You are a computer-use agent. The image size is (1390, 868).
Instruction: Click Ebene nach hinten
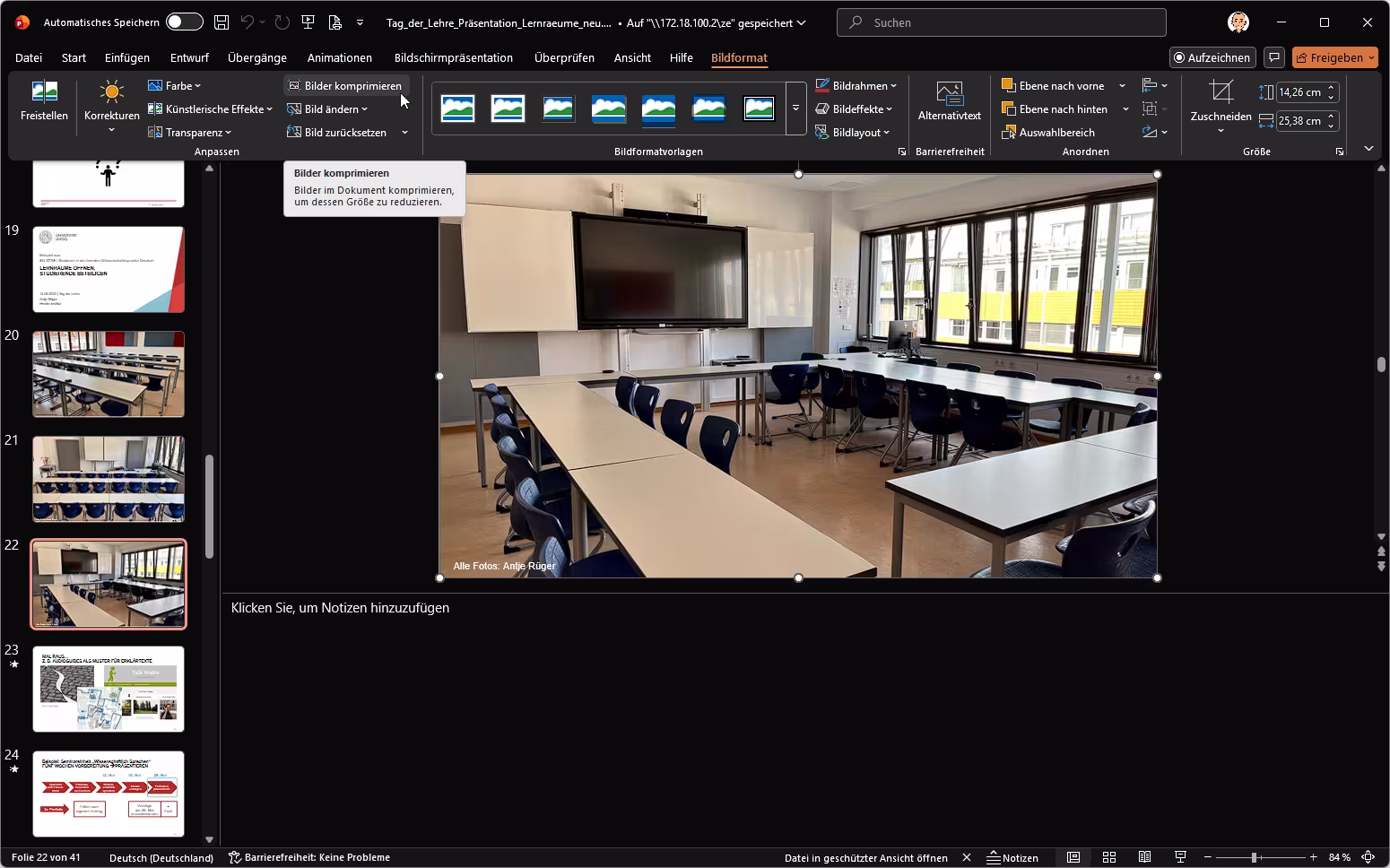1054,109
